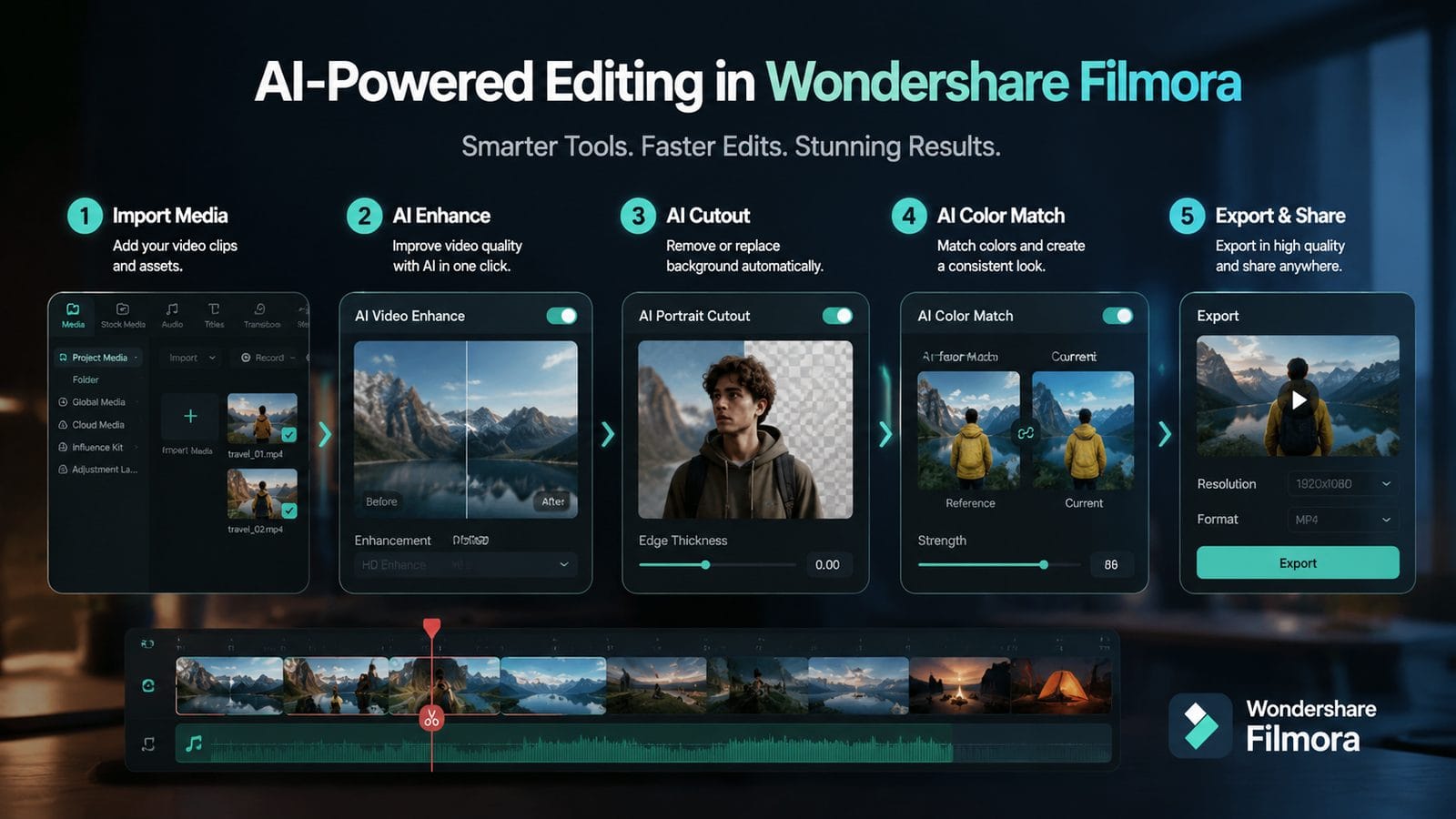Click the teal Export button

click(x=1298, y=563)
